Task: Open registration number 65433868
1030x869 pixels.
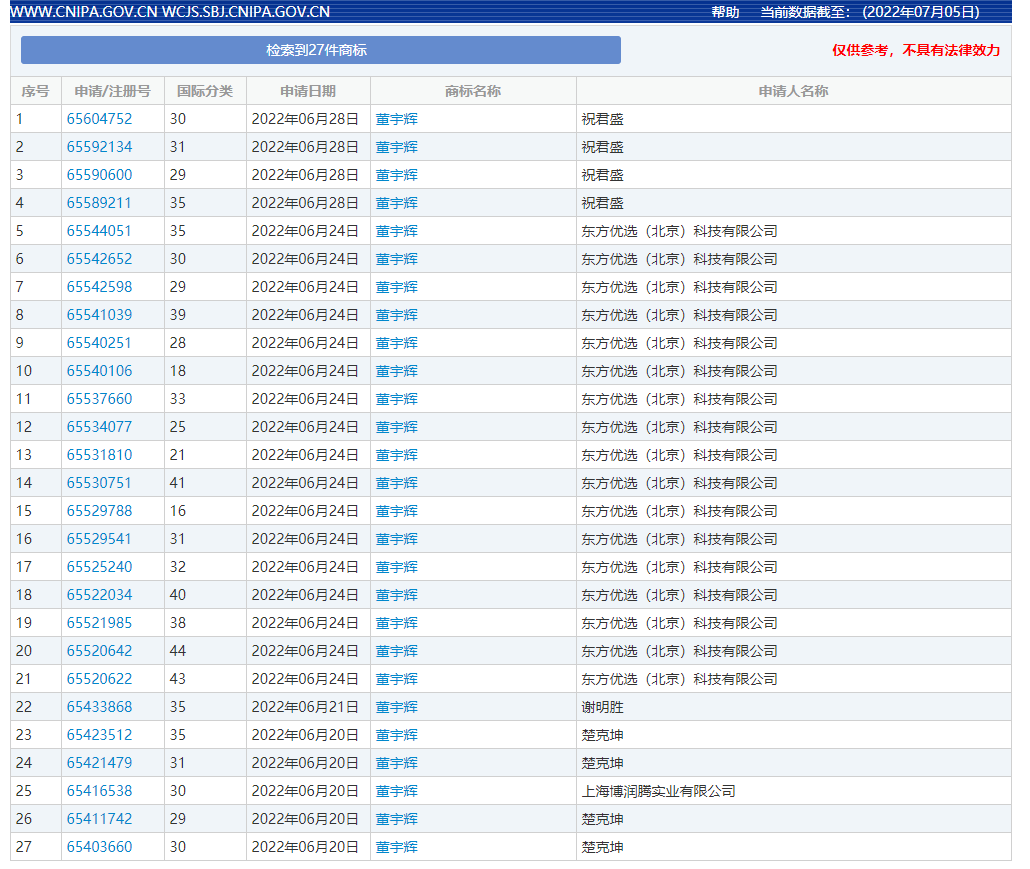Action: tap(99, 707)
